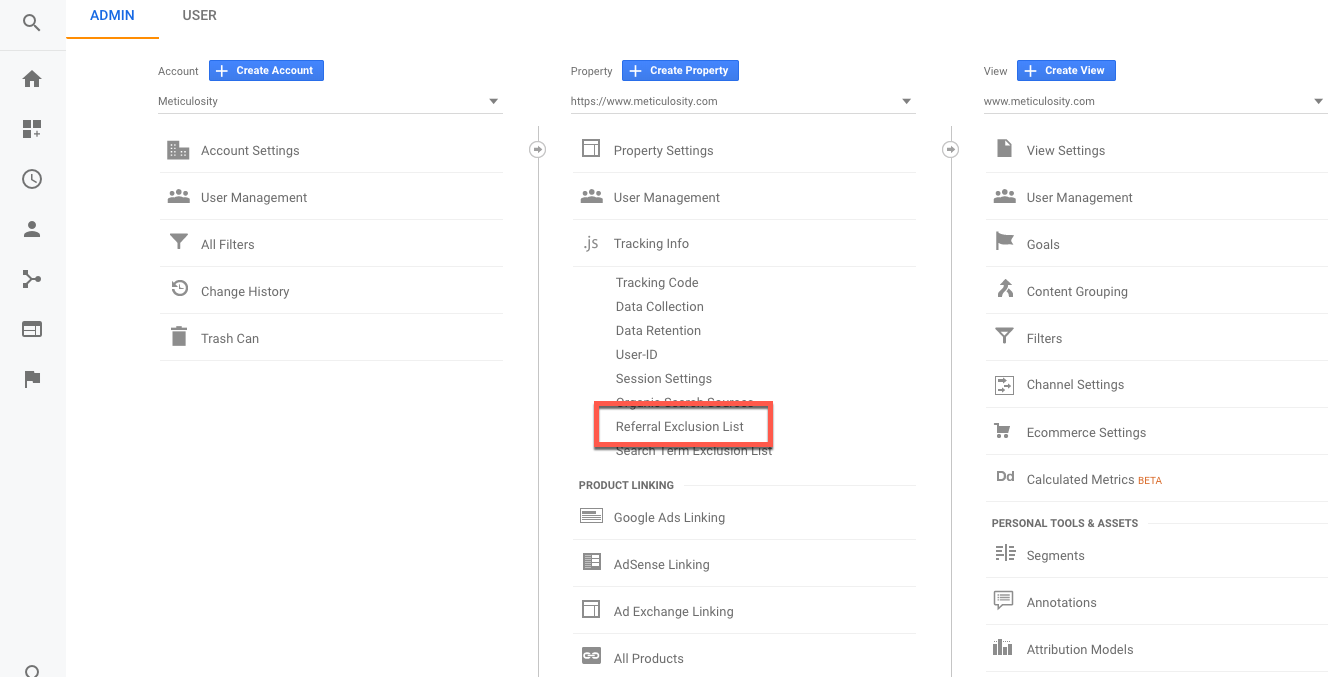
Task: Select the Home icon in the sidebar
Action: [30, 78]
